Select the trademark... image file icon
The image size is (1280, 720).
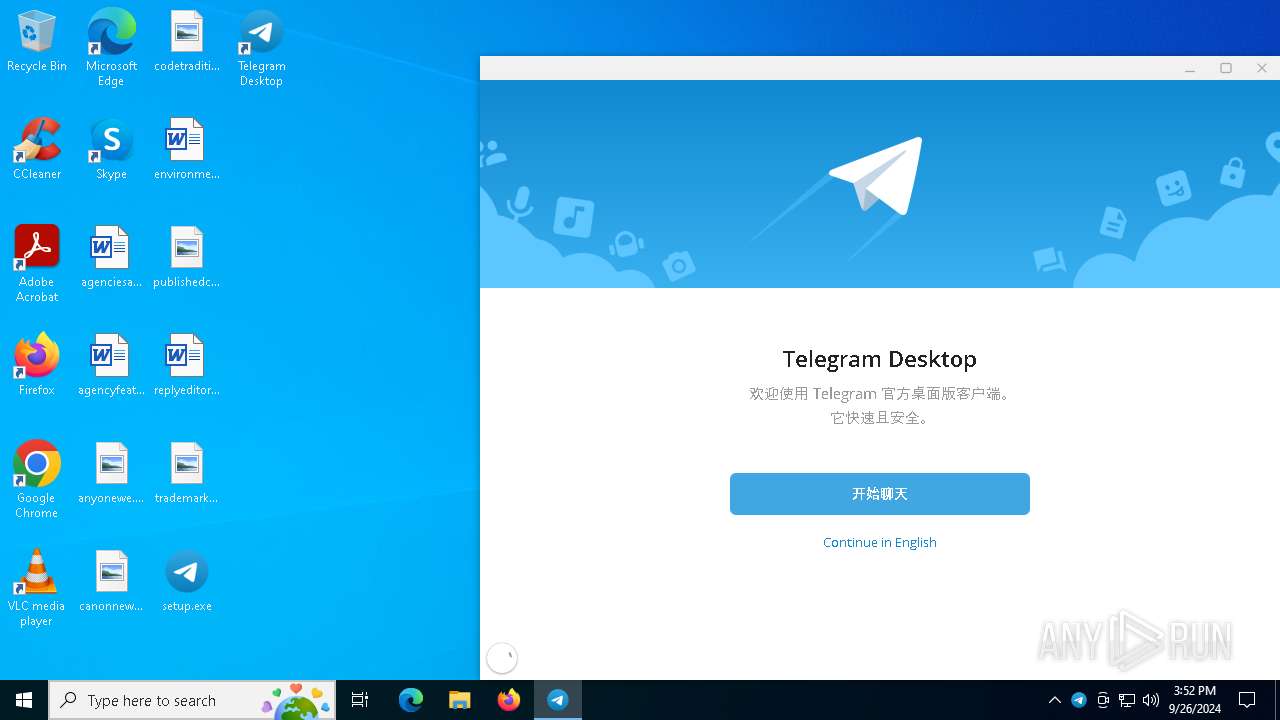[x=187, y=474]
